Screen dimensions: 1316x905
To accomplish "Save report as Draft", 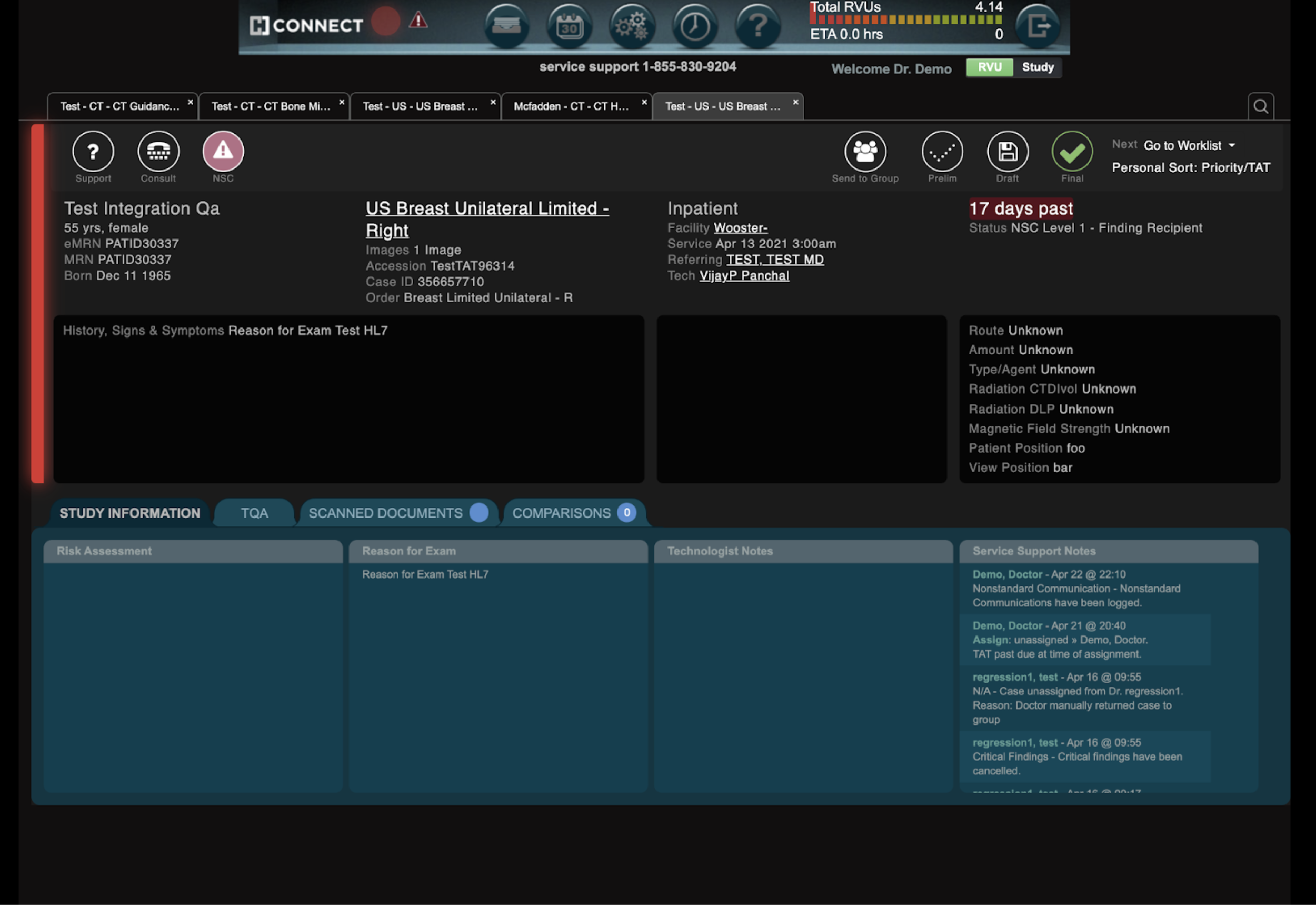I will point(1007,152).
